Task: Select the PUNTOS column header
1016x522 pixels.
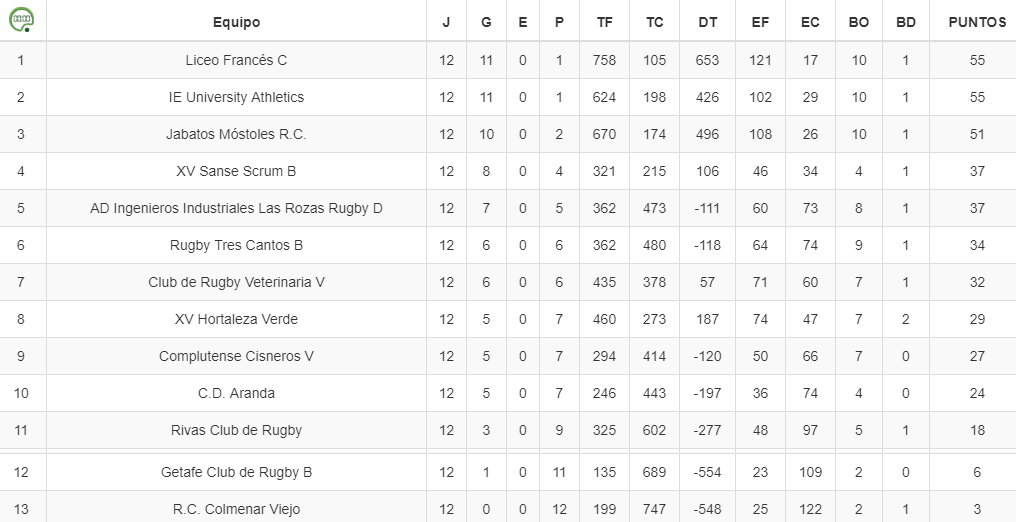Action: (977, 22)
